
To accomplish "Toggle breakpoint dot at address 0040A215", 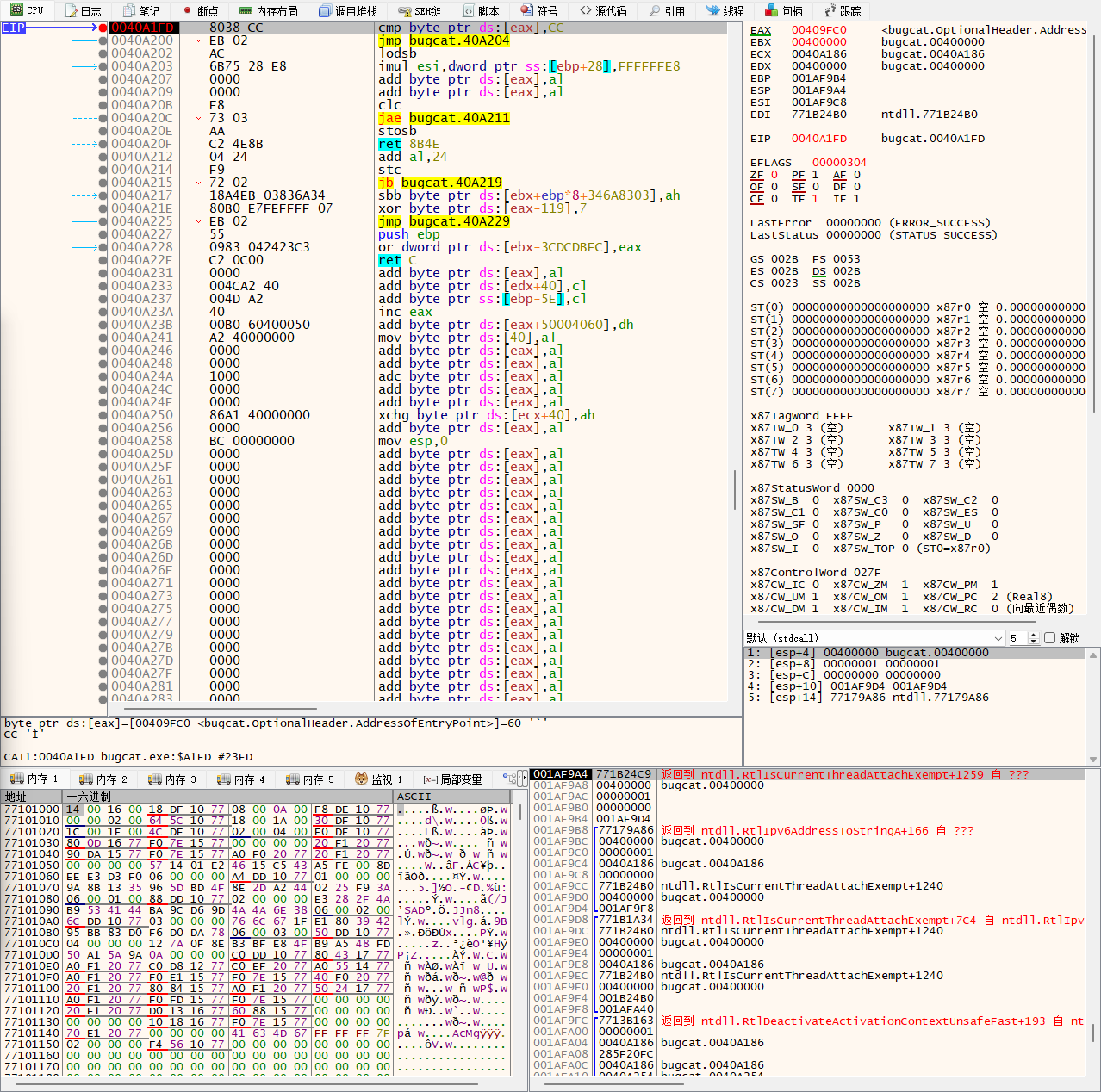I will pos(103,183).
